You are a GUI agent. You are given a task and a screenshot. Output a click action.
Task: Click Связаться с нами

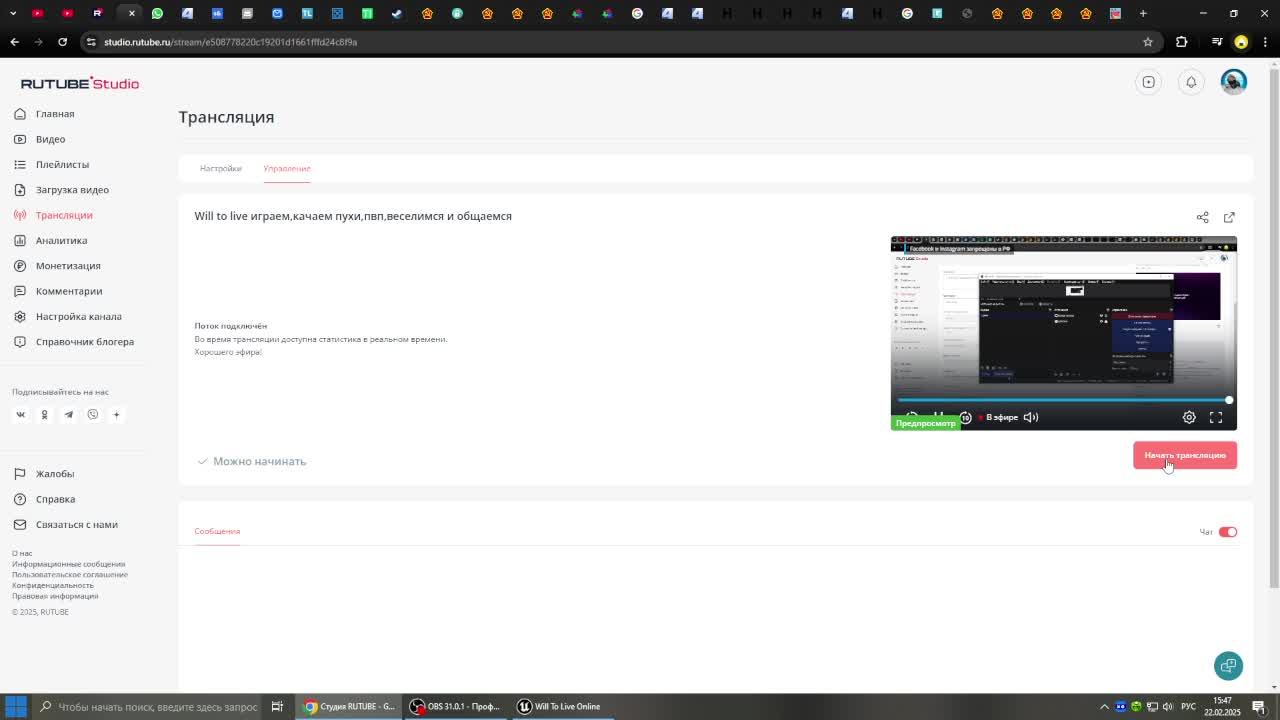pyautogui.click(x=66, y=524)
